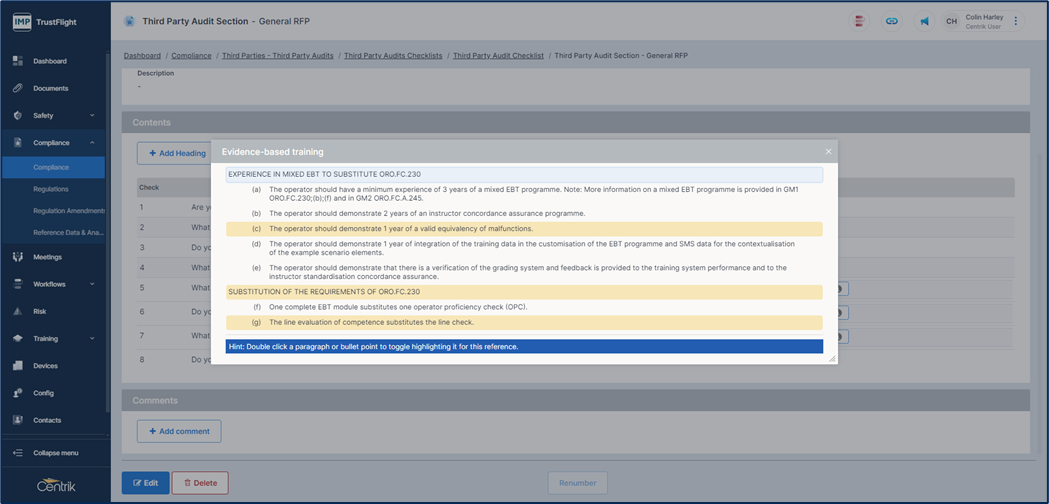This screenshot has height=504, width=1049.
Task: Open the megaphone announcements icon
Action: click(924, 21)
